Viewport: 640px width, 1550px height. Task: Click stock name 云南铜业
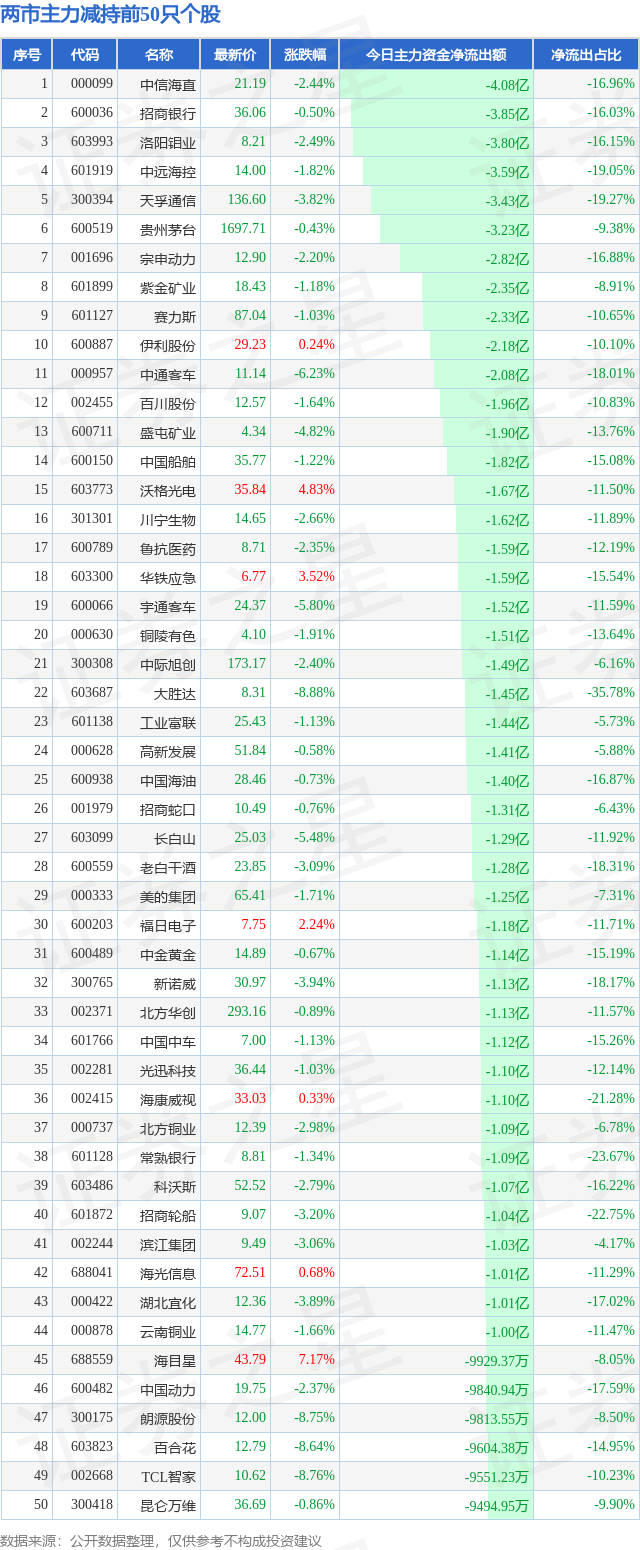168,1331
